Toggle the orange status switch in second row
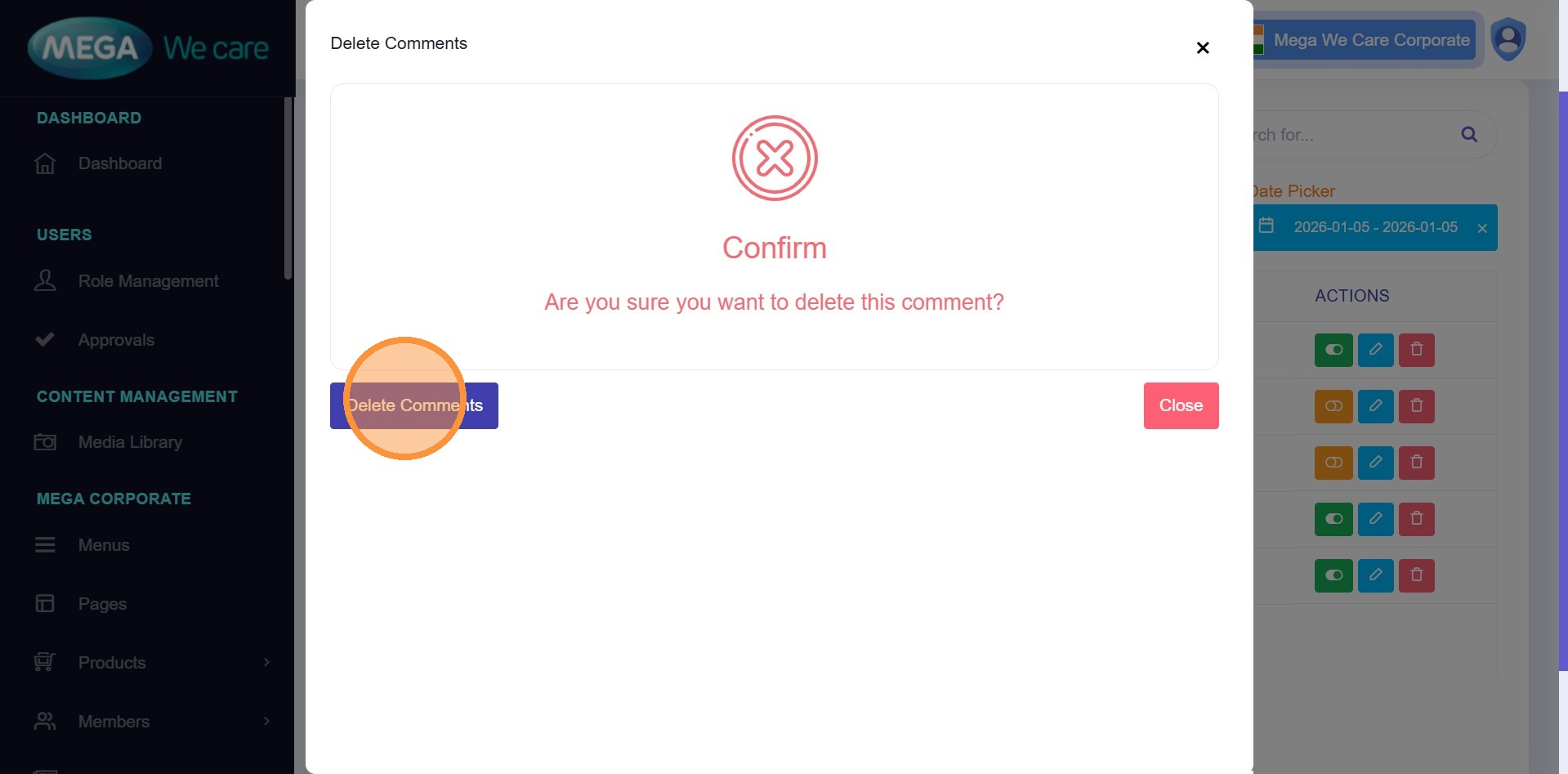 point(1333,406)
